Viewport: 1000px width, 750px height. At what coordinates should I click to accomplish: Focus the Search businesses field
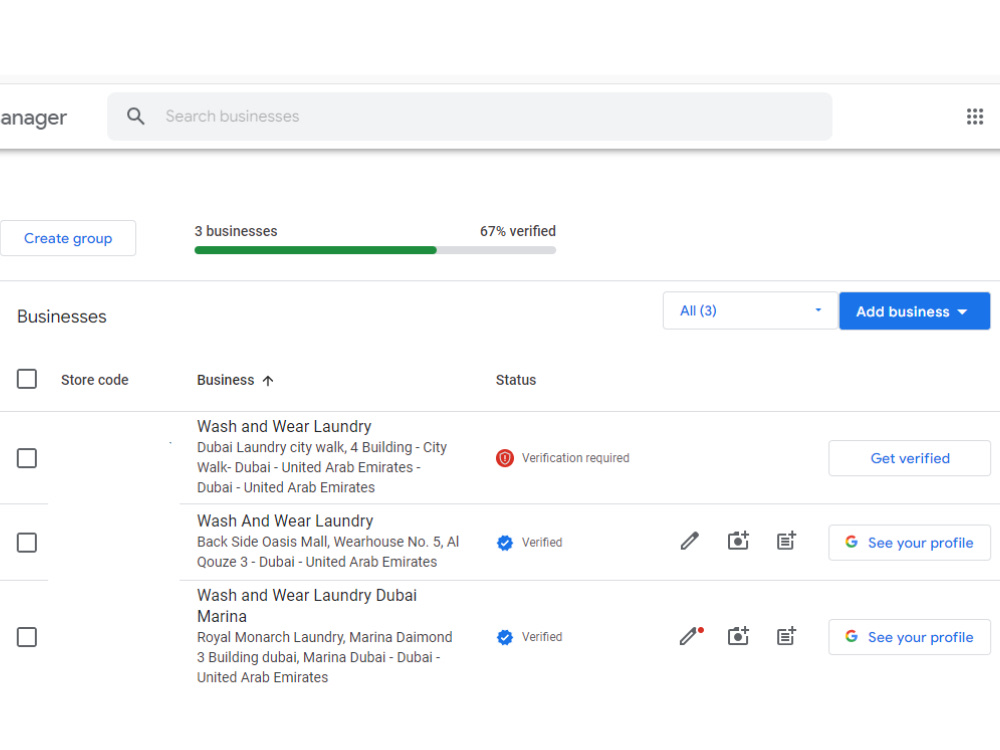[469, 116]
